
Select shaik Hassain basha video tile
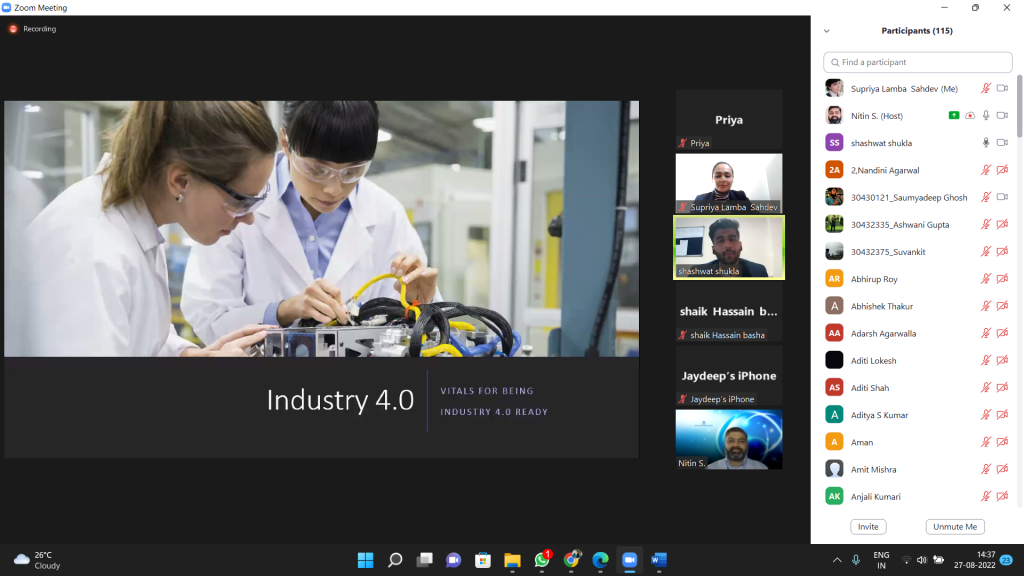point(729,312)
